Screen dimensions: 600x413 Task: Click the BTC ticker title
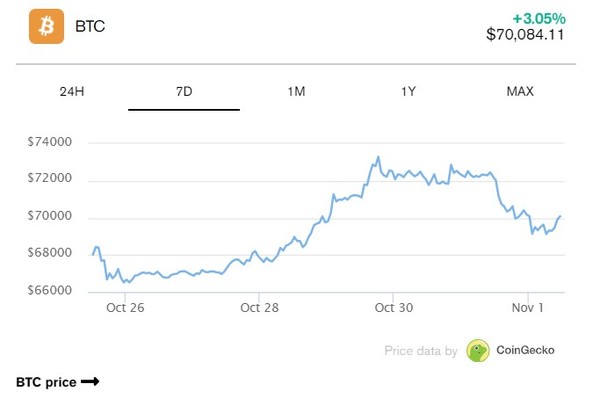pos(90,27)
